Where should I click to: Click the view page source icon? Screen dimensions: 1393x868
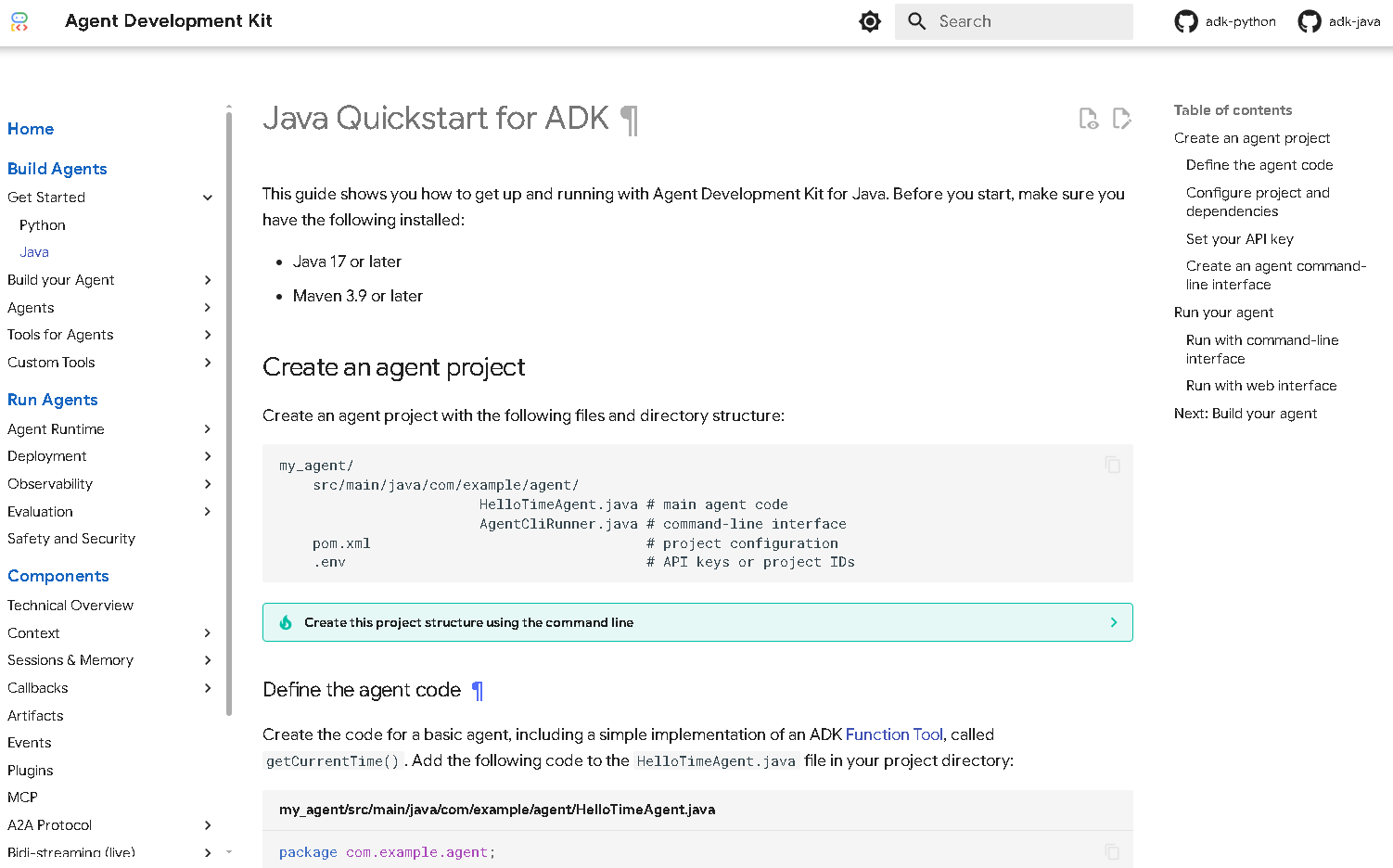(1089, 119)
